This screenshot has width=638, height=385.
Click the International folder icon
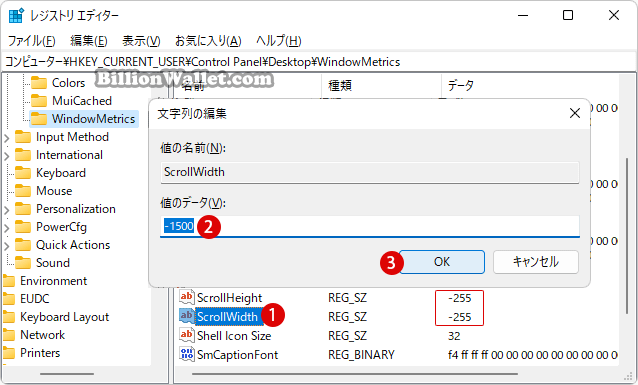click(23, 155)
